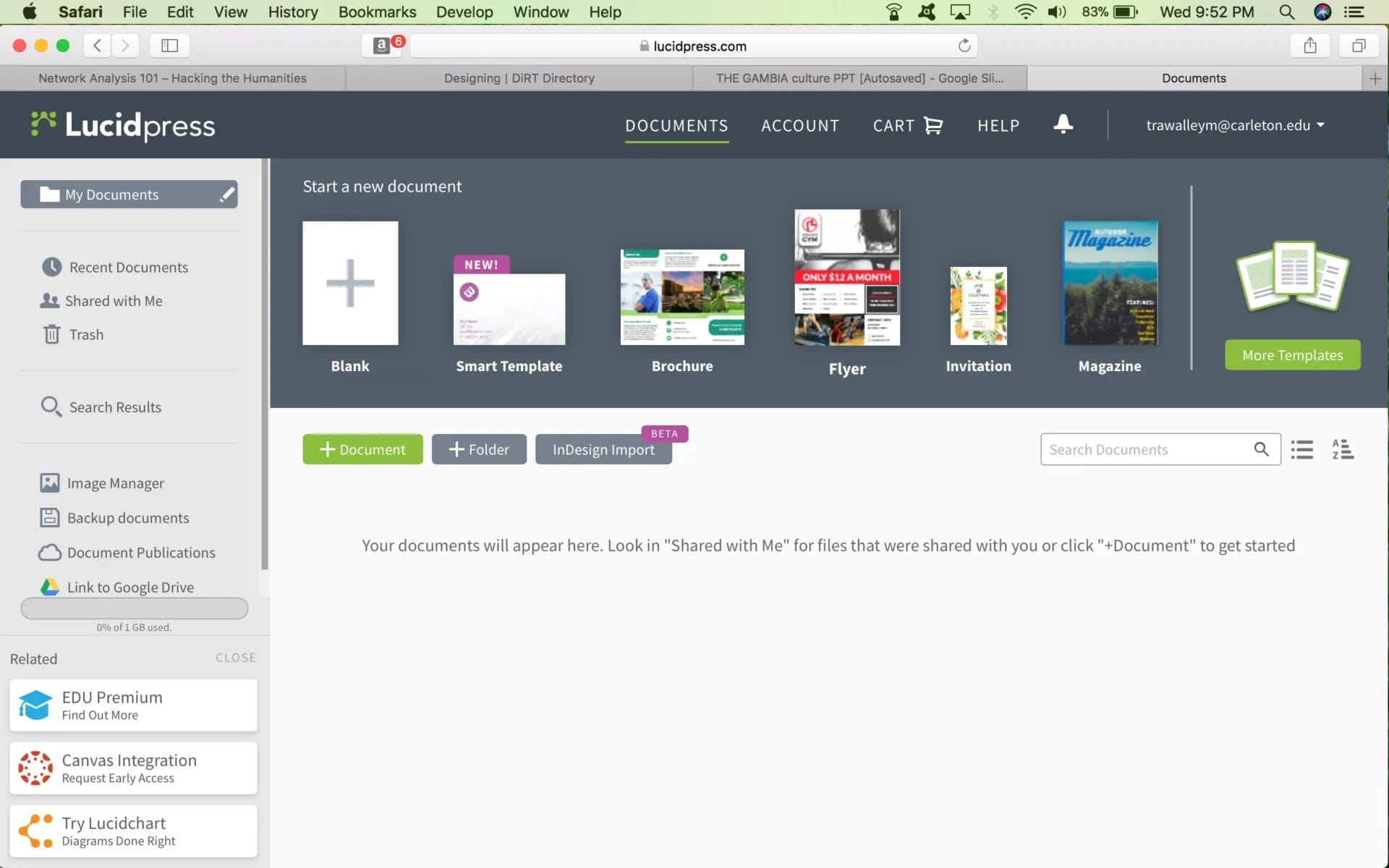
Task: Open the shopping cart icon
Action: [x=933, y=126]
